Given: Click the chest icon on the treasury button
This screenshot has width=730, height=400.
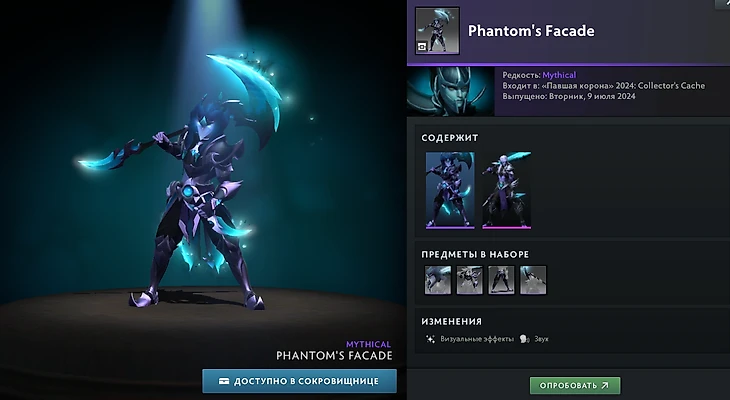Looking at the screenshot, I should tap(224, 381).
